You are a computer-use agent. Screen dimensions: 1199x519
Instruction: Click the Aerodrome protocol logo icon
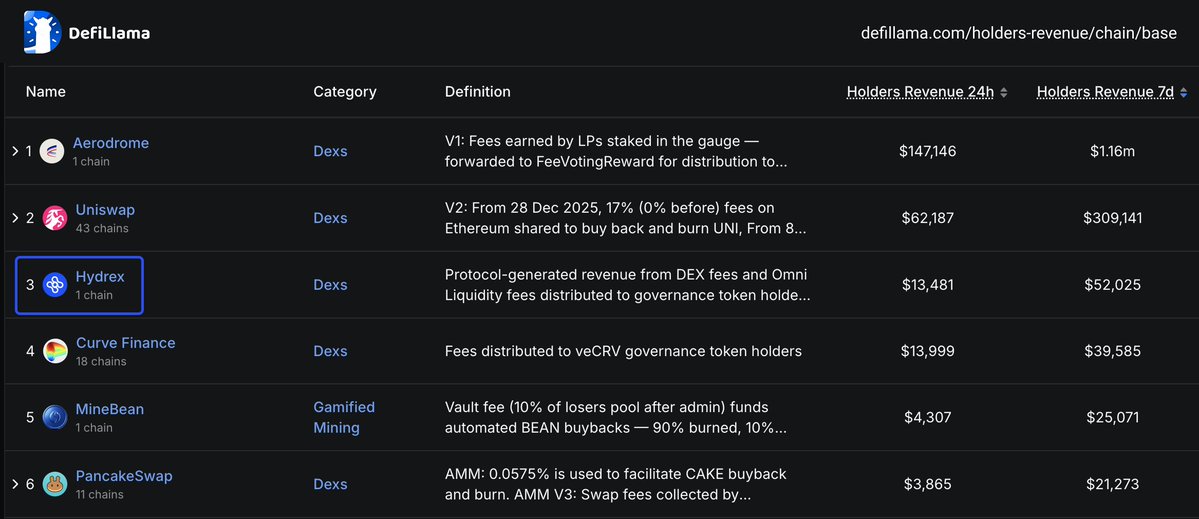click(52, 151)
